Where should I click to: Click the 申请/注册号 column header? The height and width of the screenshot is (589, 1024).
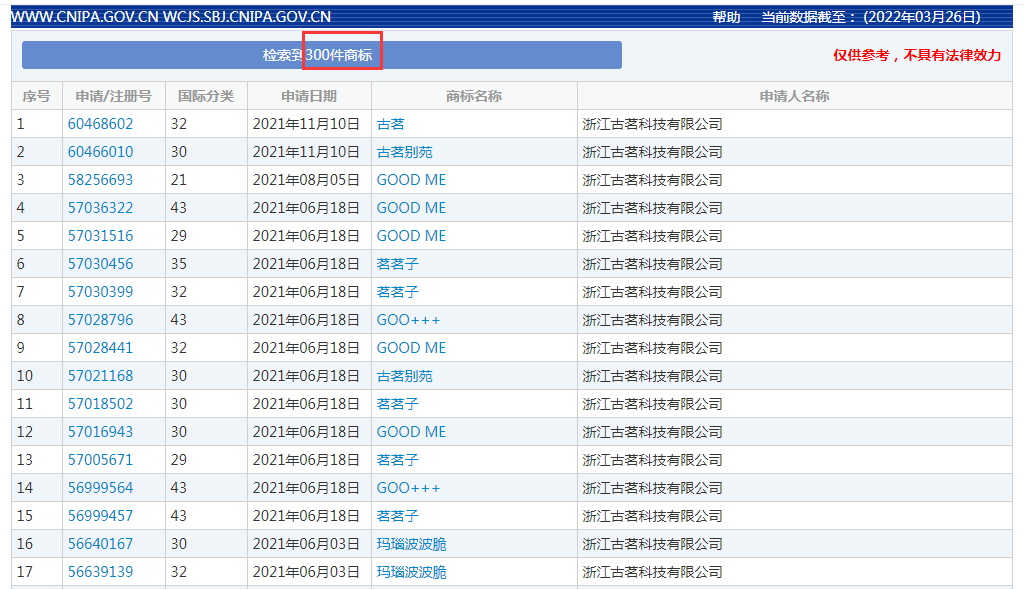[x=114, y=97]
